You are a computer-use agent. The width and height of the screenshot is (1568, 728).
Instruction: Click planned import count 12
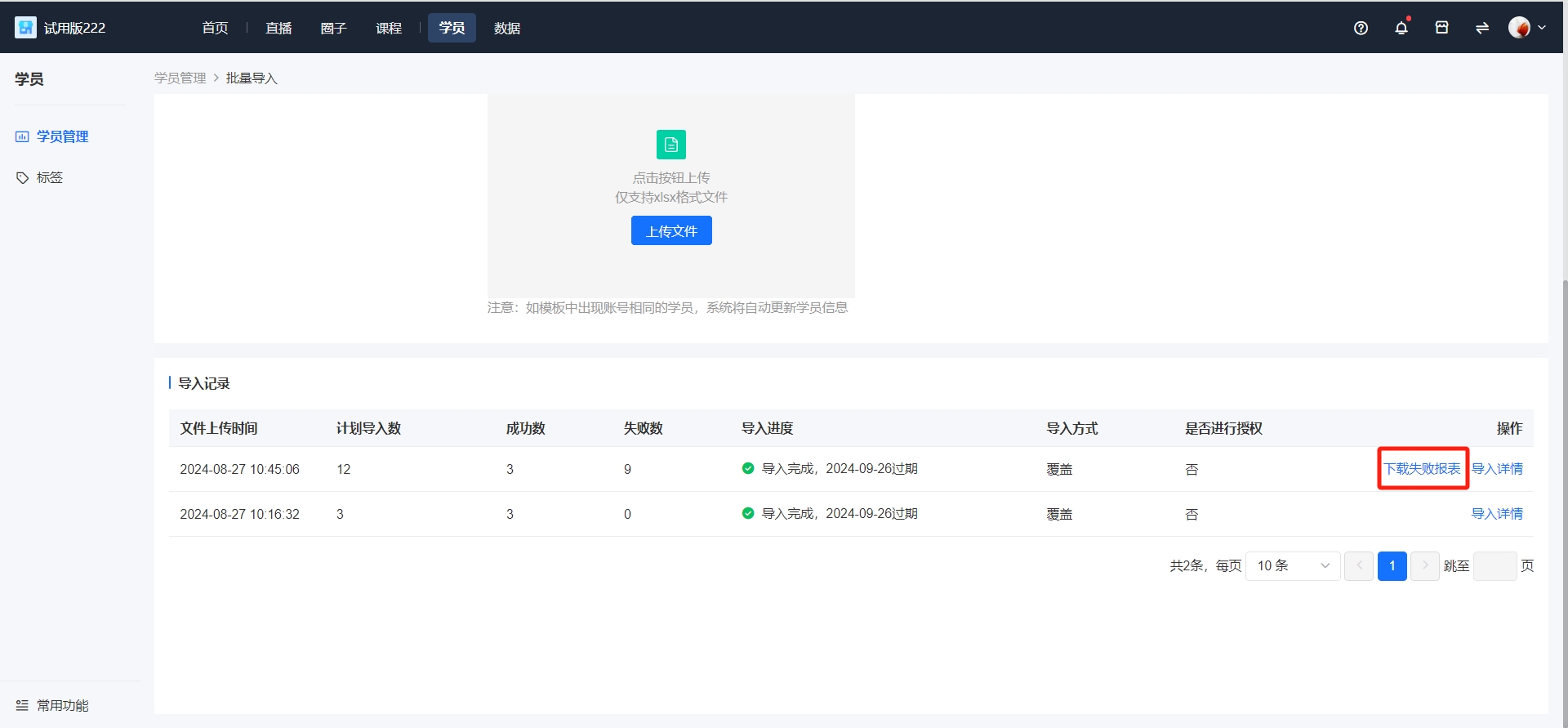[344, 469]
